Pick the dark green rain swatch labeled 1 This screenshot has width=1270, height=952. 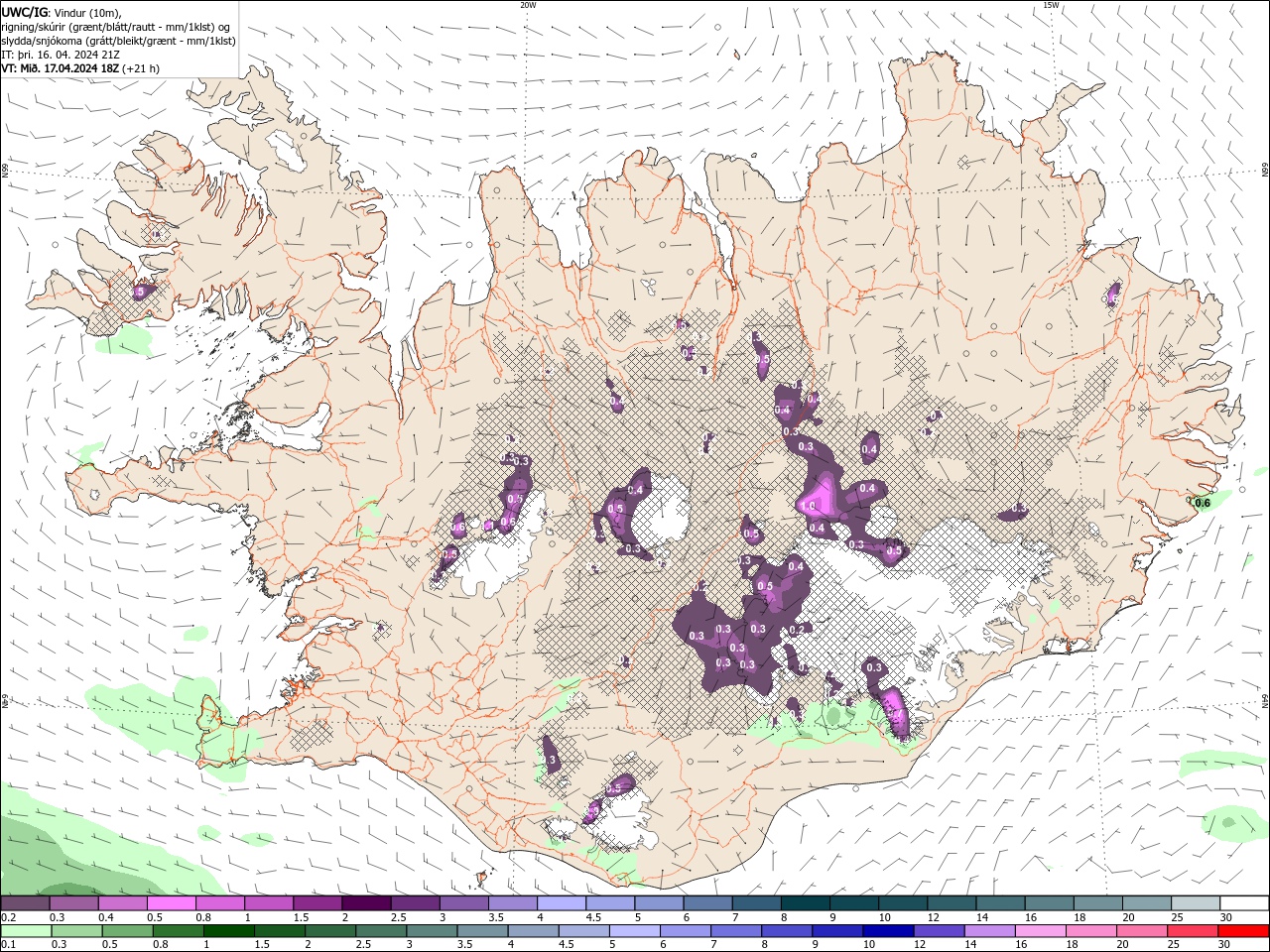coord(228,931)
